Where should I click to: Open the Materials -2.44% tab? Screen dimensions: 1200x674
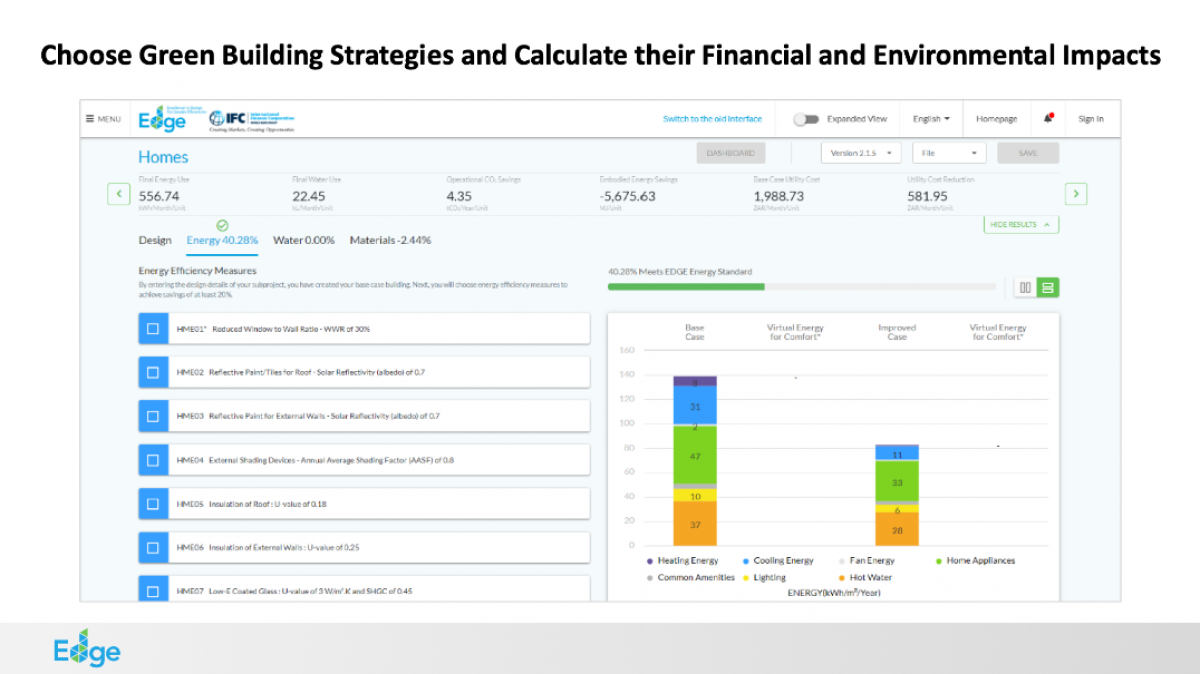pos(390,240)
